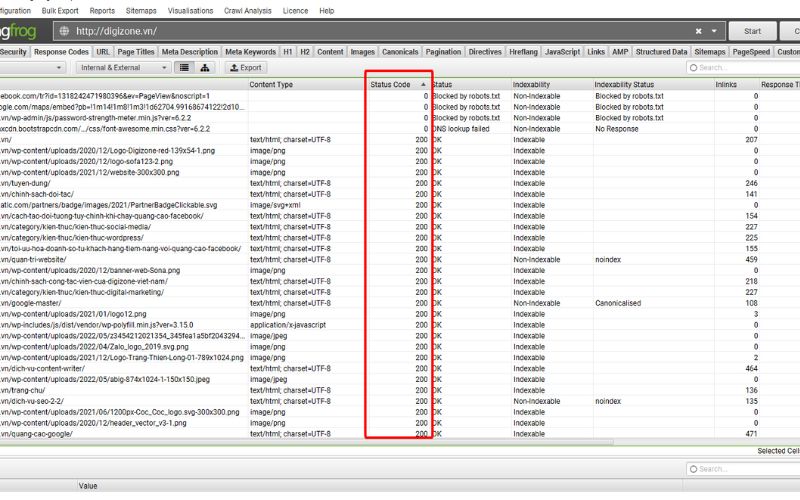Open the Sitemaps menu
This screenshot has height=500, width=800.
pyautogui.click(x=141, y=10)
